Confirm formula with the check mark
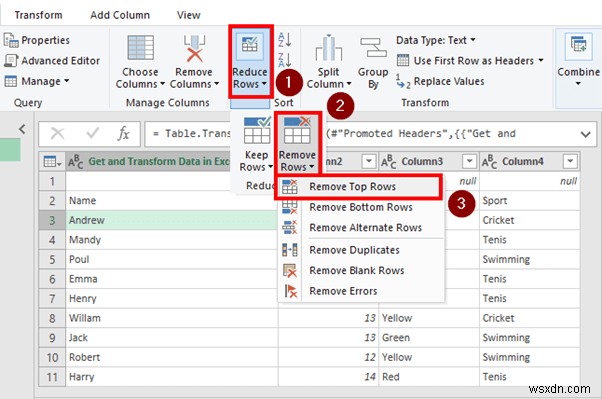The image size is (602, 399). click(x=92, y=134)
